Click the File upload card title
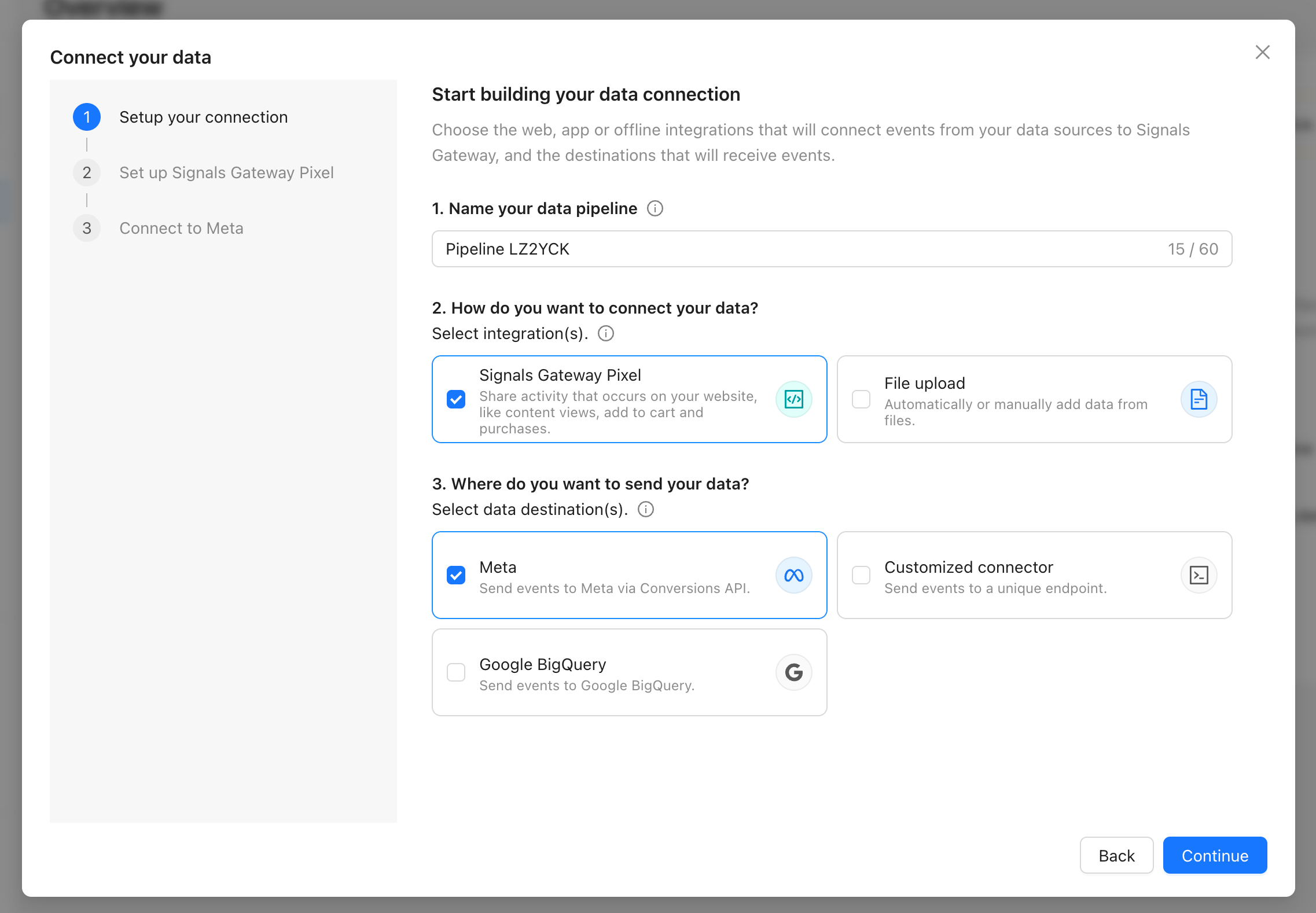This screenshot has height=913, width=1316. [x=925, y=383]
